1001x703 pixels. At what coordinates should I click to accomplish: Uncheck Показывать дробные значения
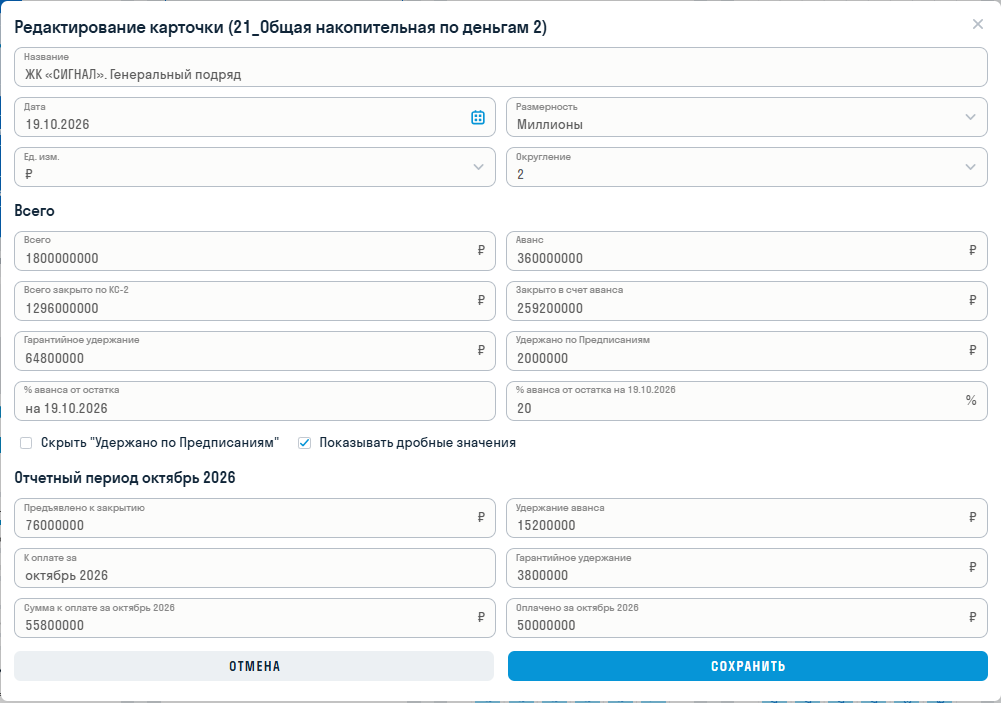click(305, 443)
